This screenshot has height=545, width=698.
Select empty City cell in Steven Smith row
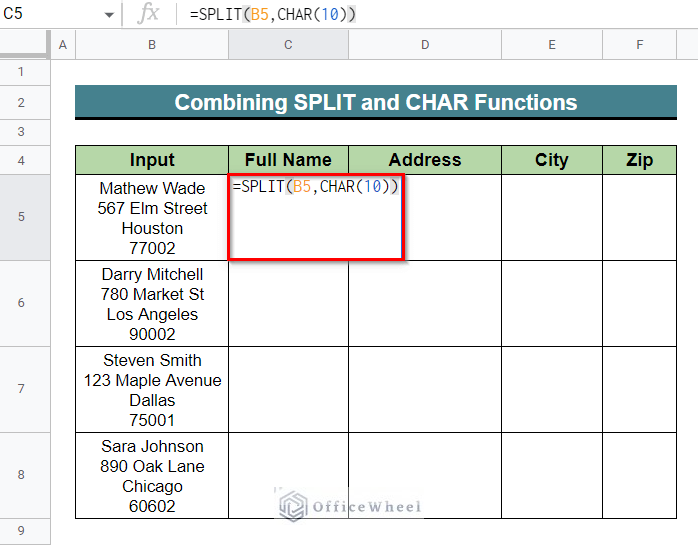[552, 389]
